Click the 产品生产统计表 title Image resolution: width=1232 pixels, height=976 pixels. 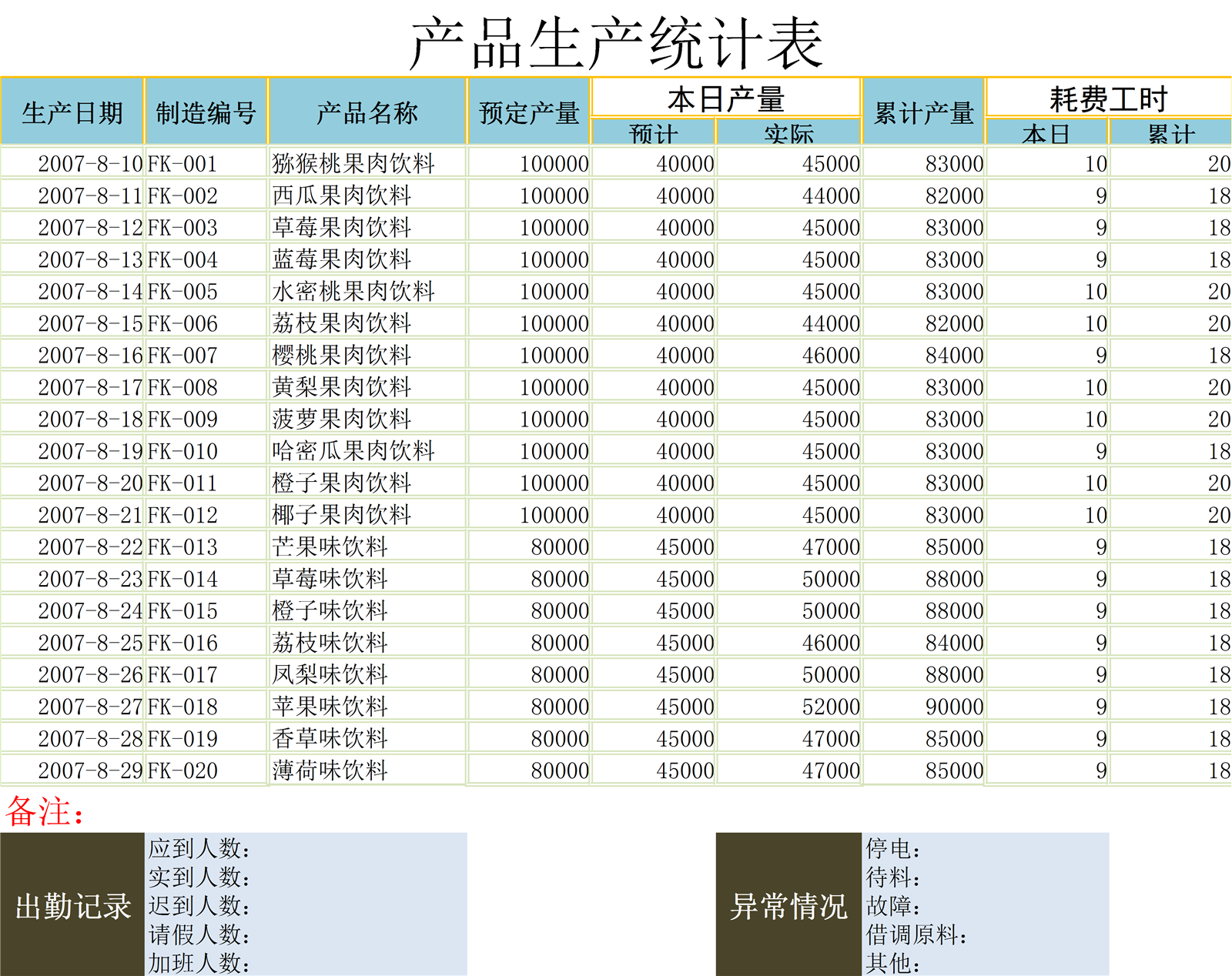pyautogui.click(x=616, y=43)
